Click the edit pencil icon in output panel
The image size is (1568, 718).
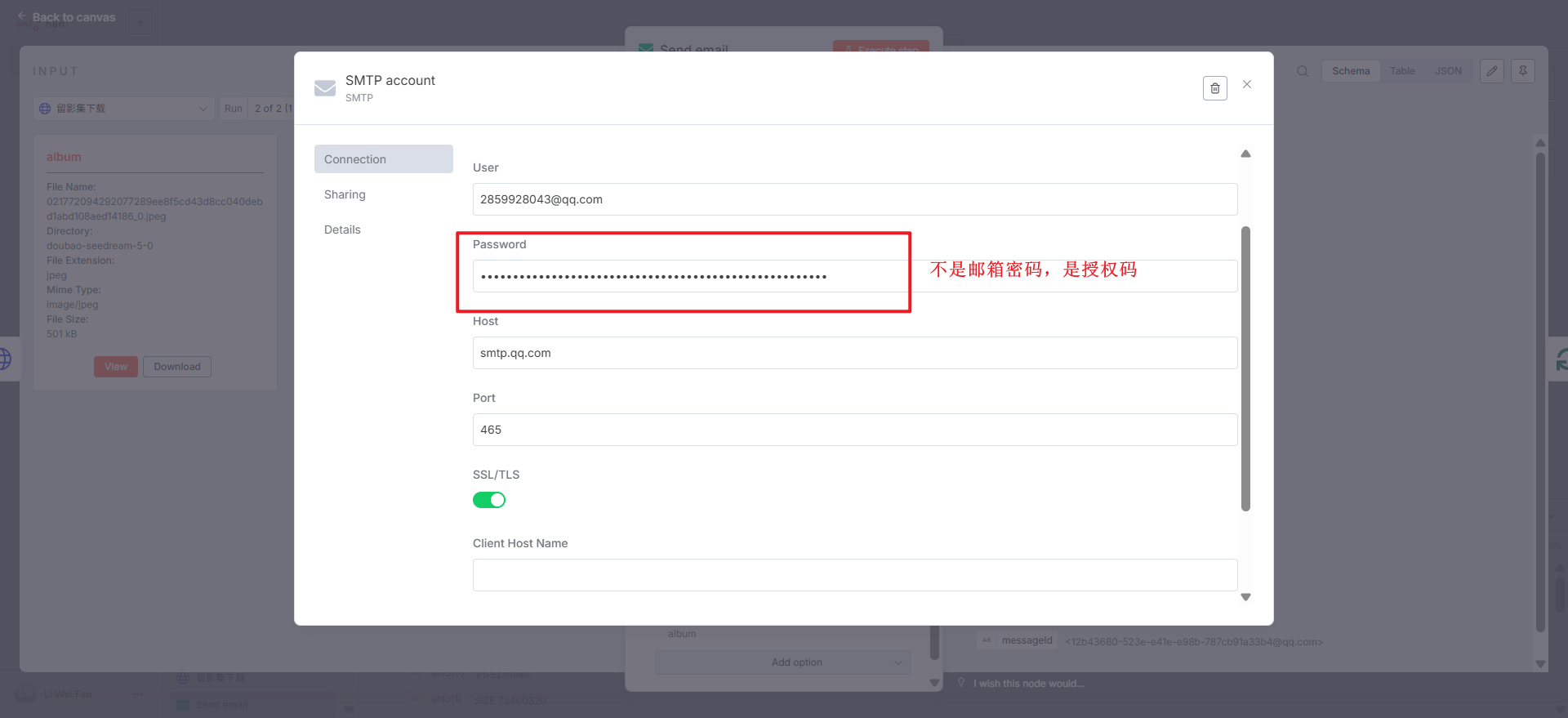pyautogui.click(x=1492, y=71)
